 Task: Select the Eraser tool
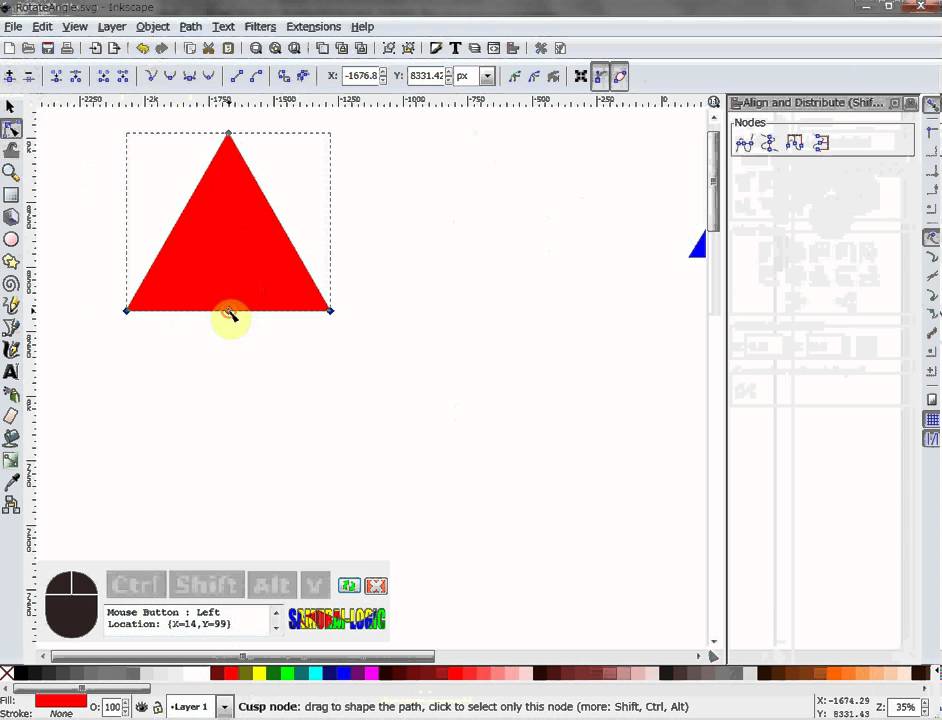[11, 416]
